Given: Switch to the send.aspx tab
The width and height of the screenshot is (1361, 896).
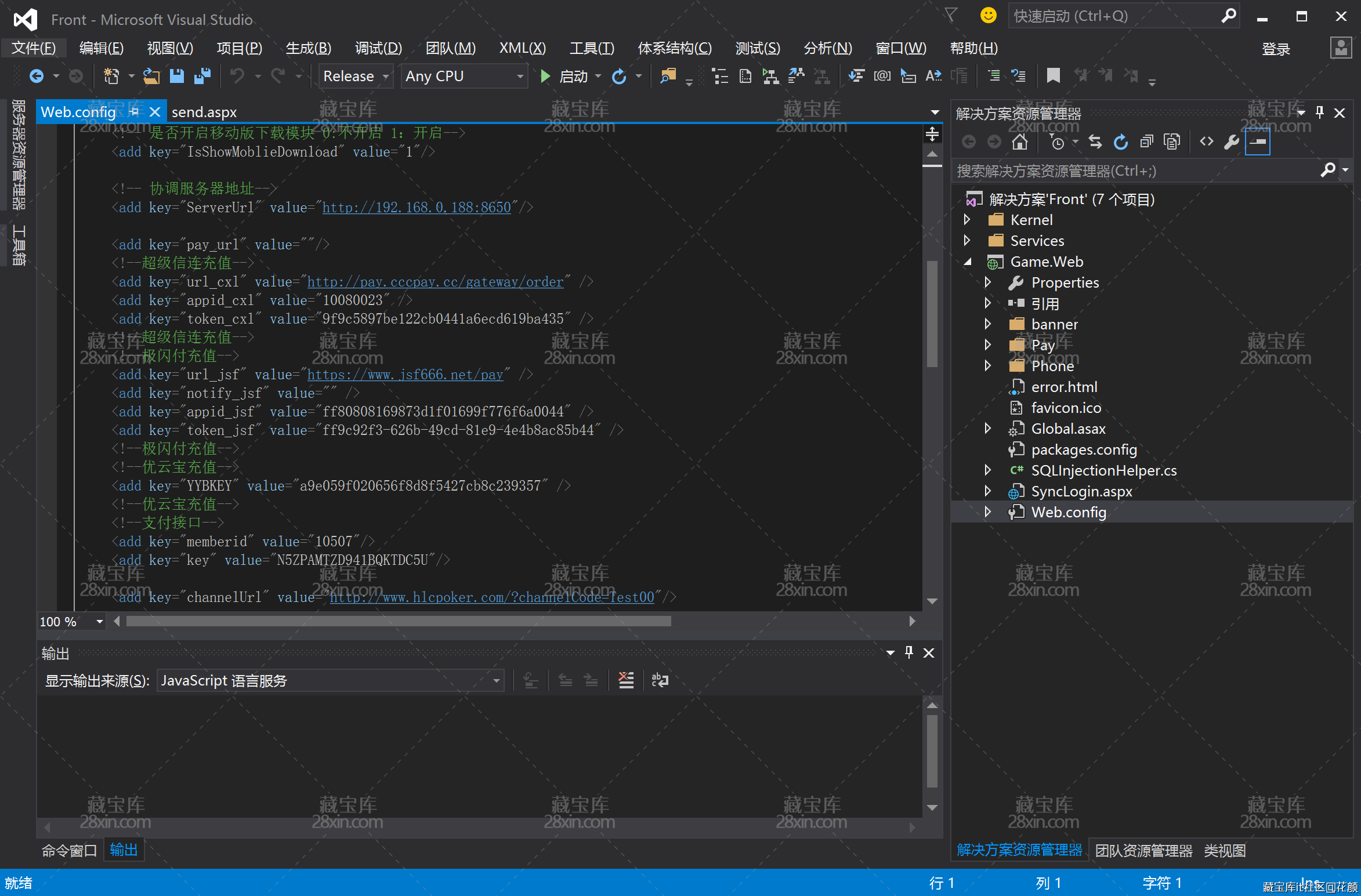Looking at the screenshot, I should coord(204,112).
